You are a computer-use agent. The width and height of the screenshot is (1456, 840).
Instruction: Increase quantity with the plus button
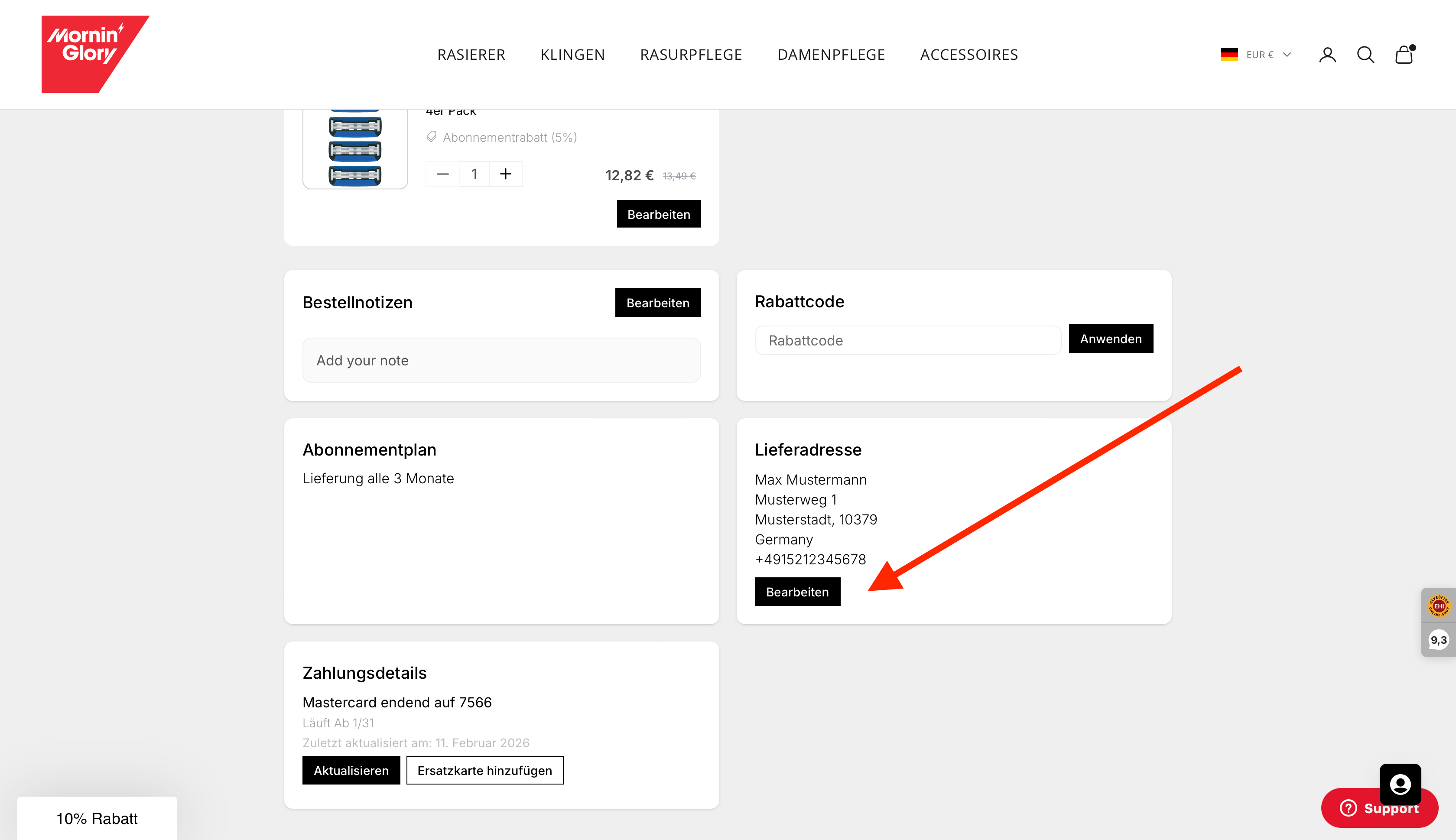tap(505, 174)
